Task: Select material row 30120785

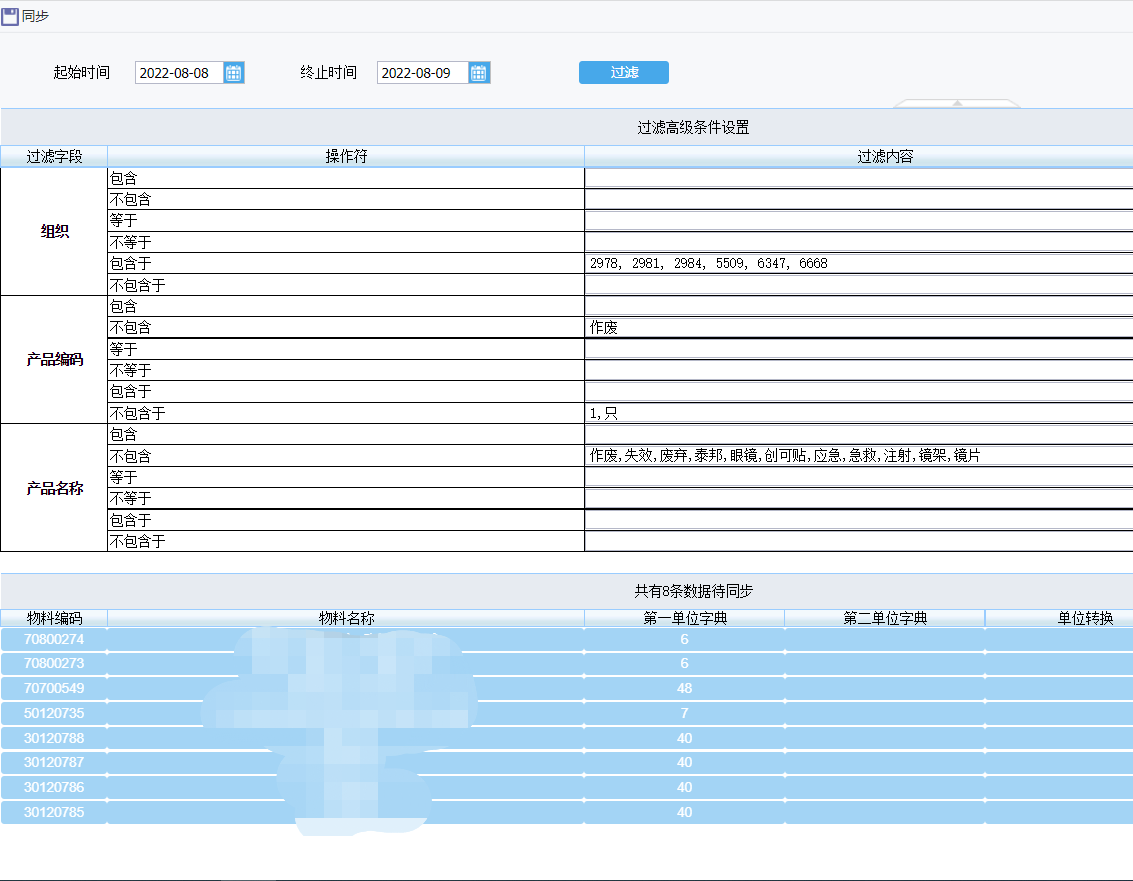Action: 566,812
